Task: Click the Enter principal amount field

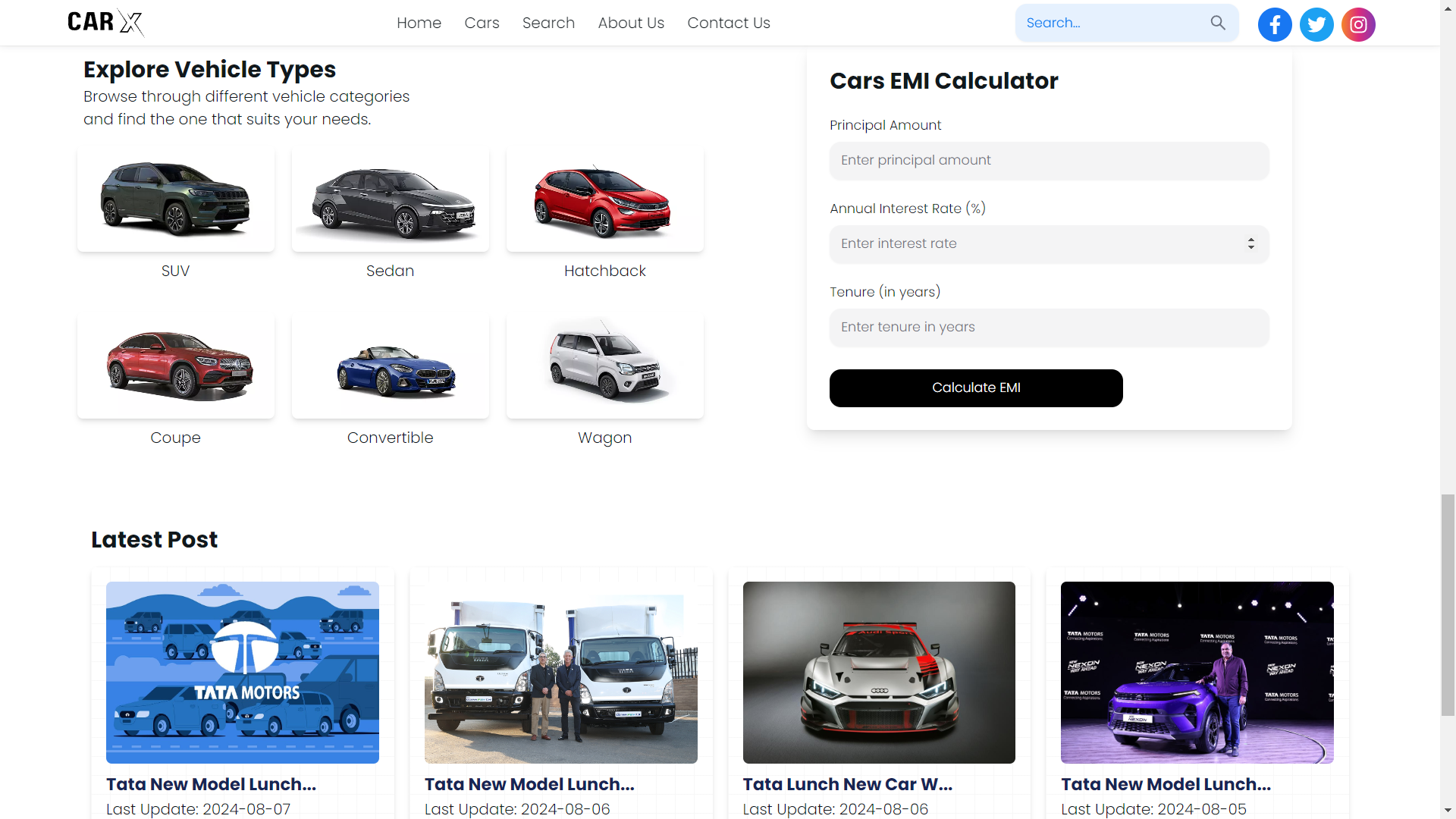Action: click(x=1049, y=161)
